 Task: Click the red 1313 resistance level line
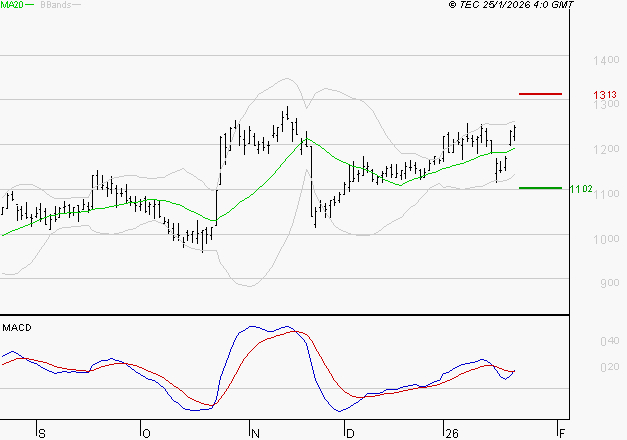pyautogui.click(x=540, y=94)
